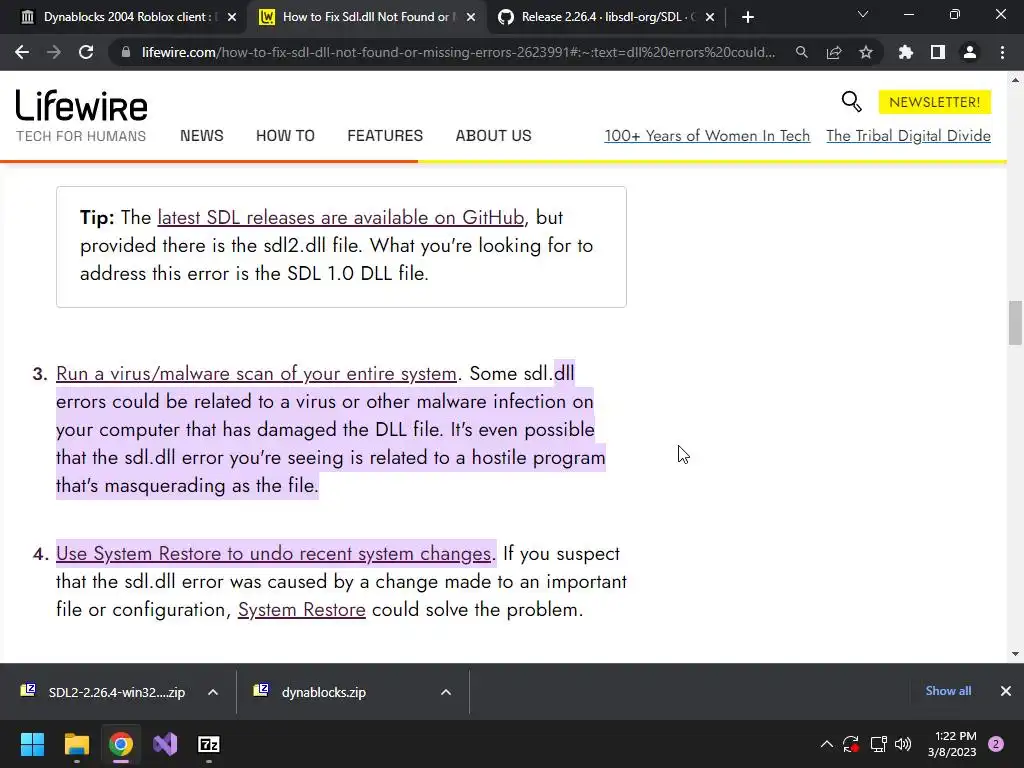
Task: Select the How to Fix Sdl.dll tab
Action: point(367,17)
